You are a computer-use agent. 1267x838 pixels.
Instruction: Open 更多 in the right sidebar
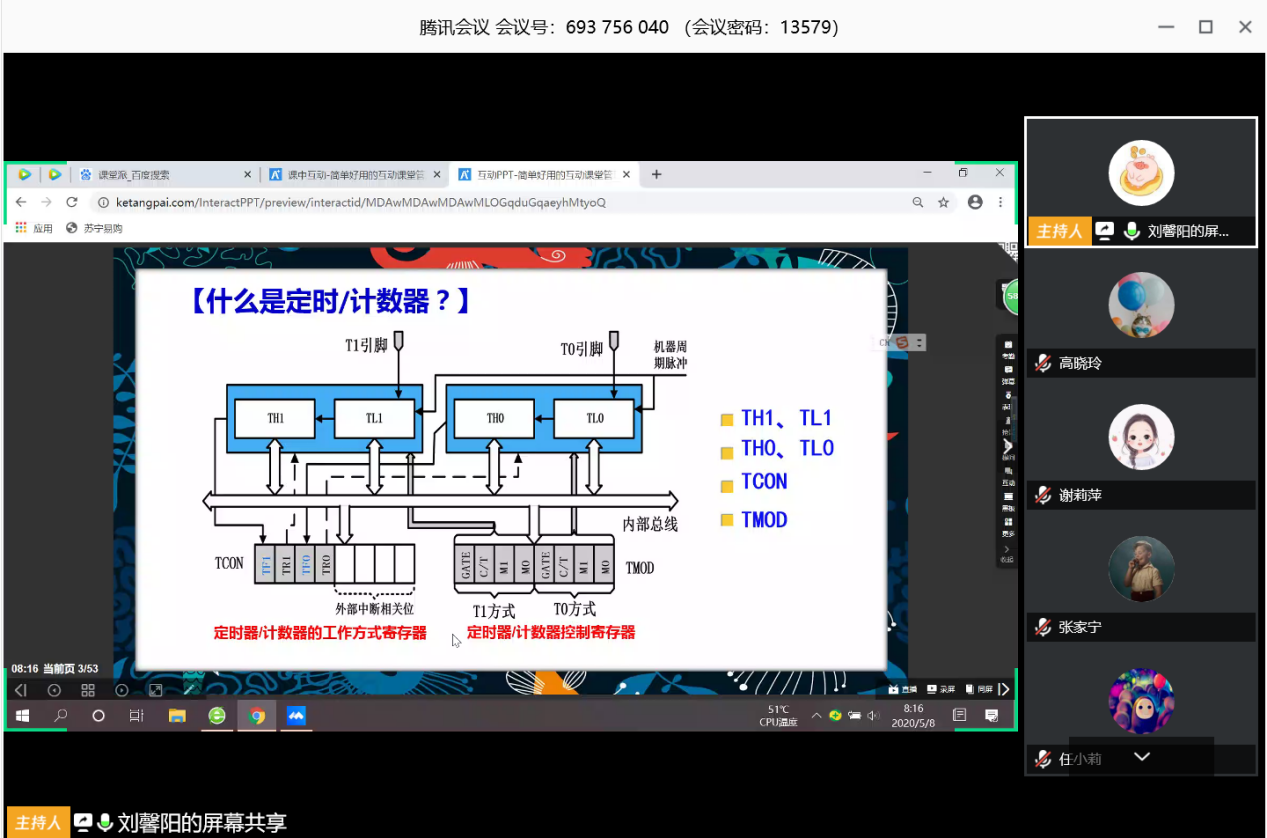tap(1008, 527)
